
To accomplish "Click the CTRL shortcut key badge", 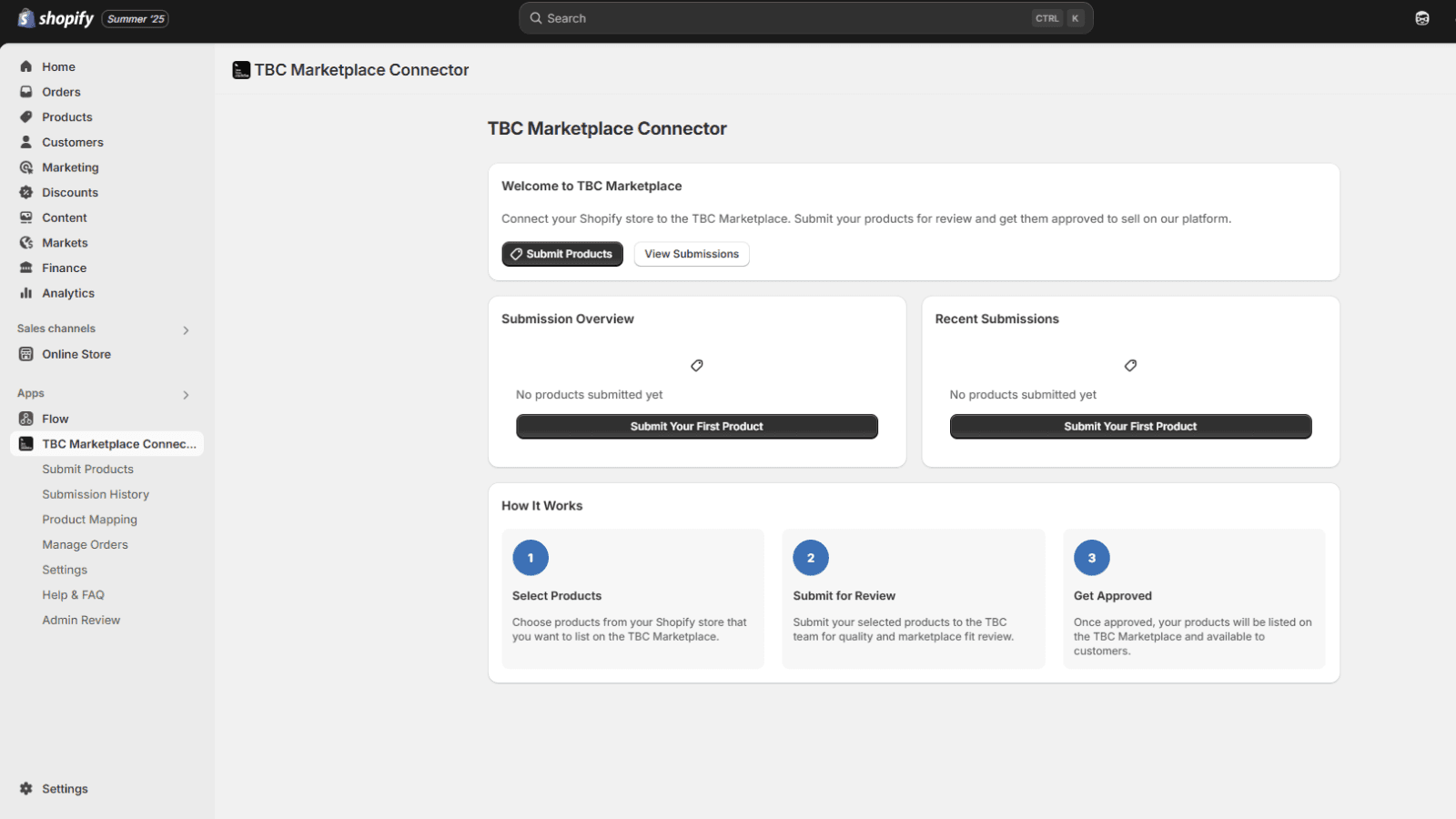I will click(x=1047, y=18).
